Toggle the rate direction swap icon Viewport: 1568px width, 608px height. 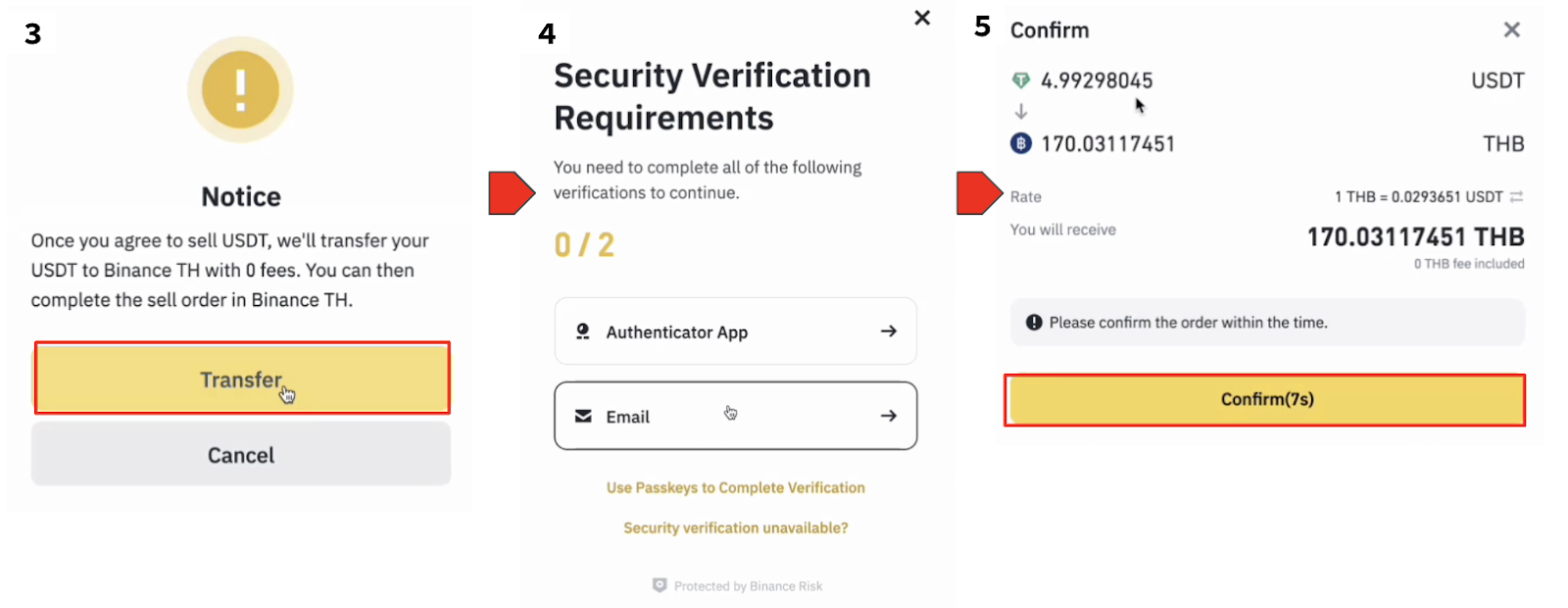1516,197
